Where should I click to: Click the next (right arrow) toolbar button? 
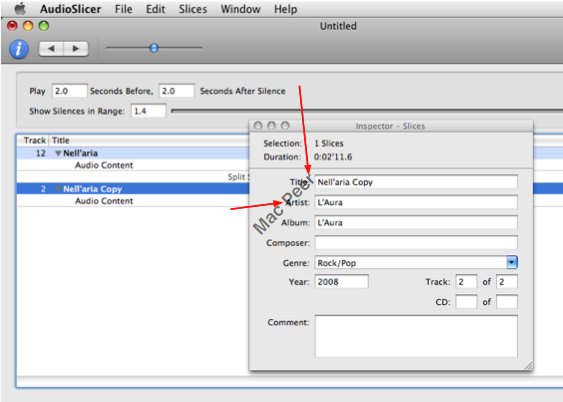76,48
